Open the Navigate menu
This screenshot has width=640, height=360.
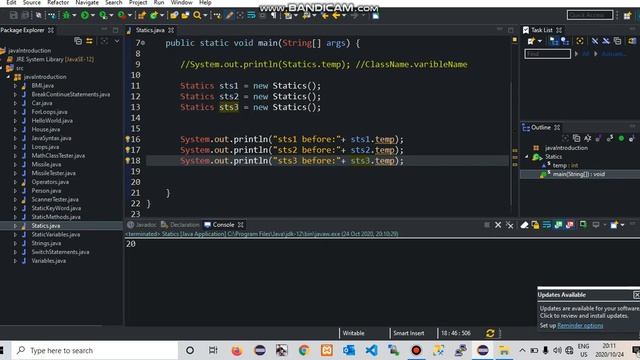(87, 2)
